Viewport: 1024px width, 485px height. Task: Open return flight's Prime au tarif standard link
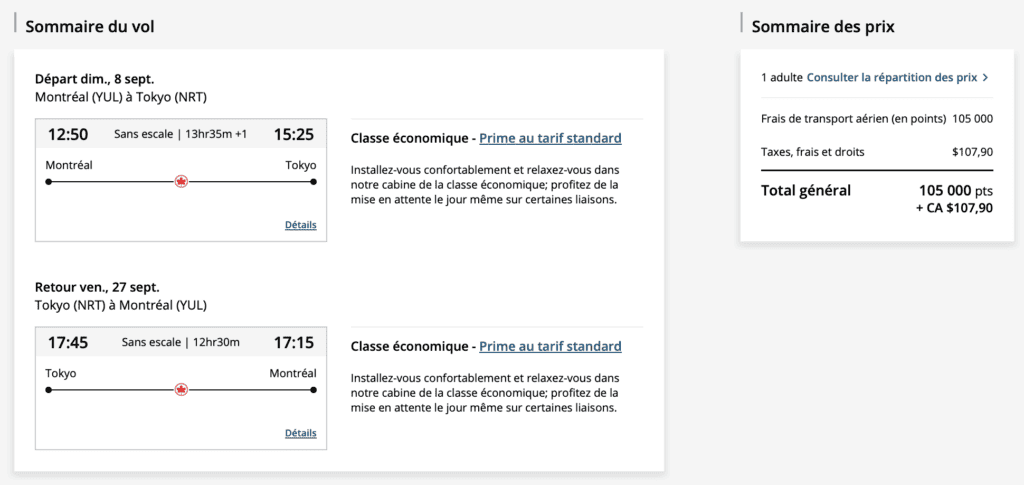550,346
